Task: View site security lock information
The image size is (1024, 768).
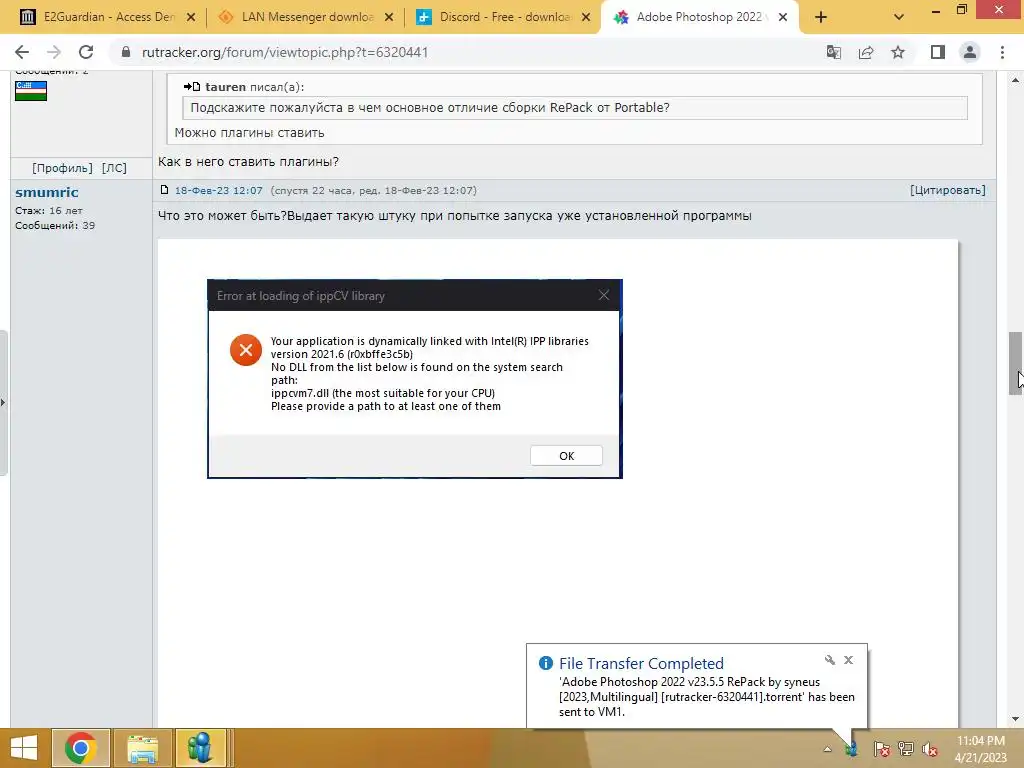Action: click(125, 52)
